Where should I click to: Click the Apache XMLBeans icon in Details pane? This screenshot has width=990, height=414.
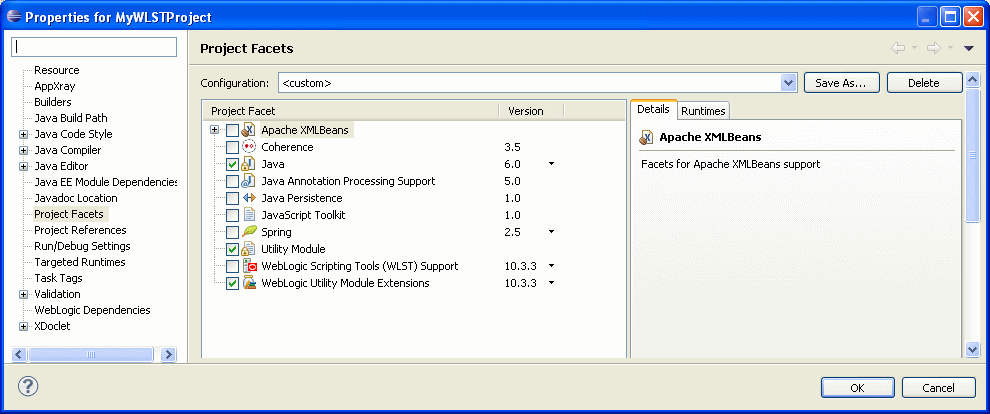(647, 138)
